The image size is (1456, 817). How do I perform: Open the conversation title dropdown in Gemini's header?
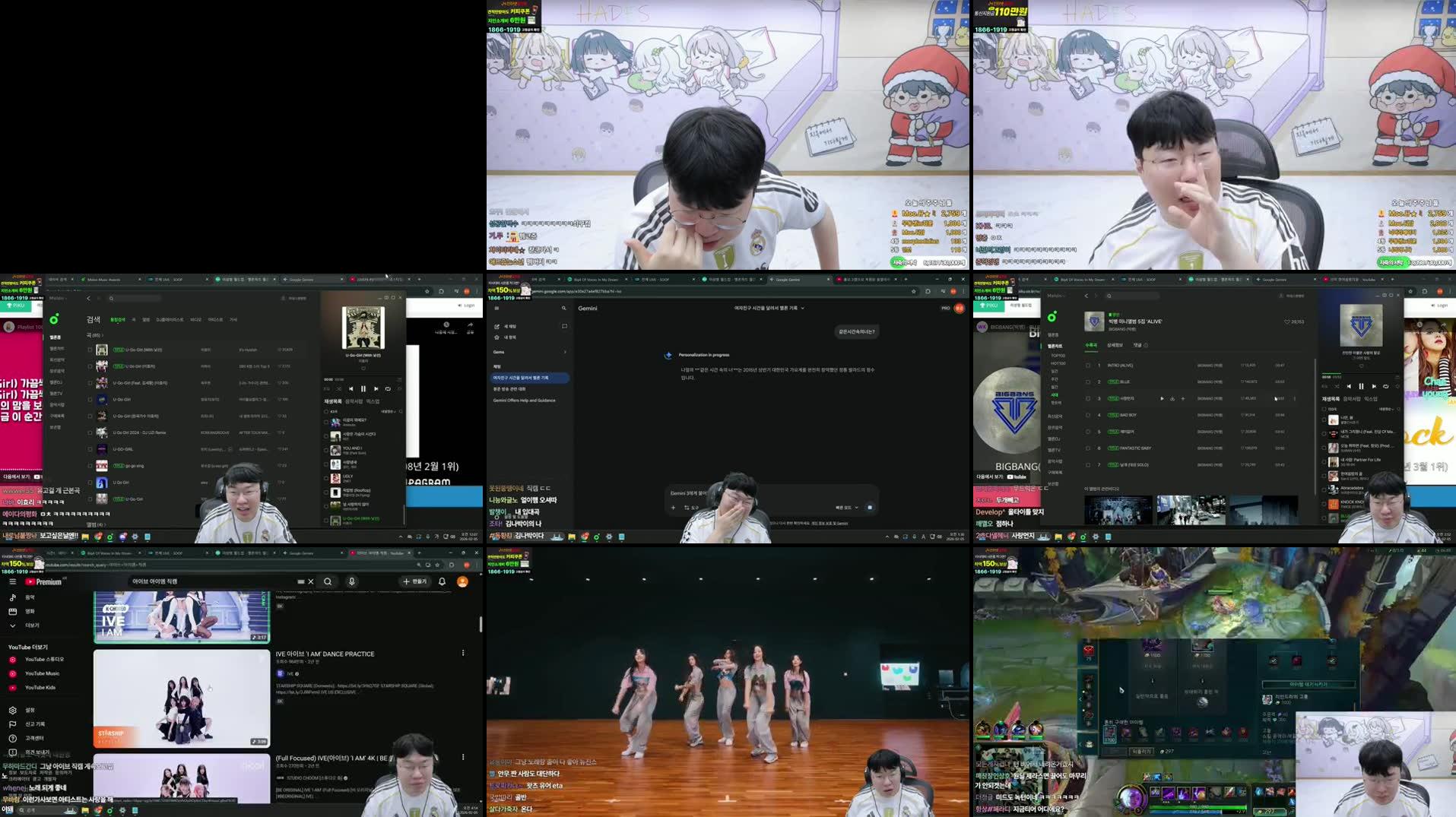803,308
